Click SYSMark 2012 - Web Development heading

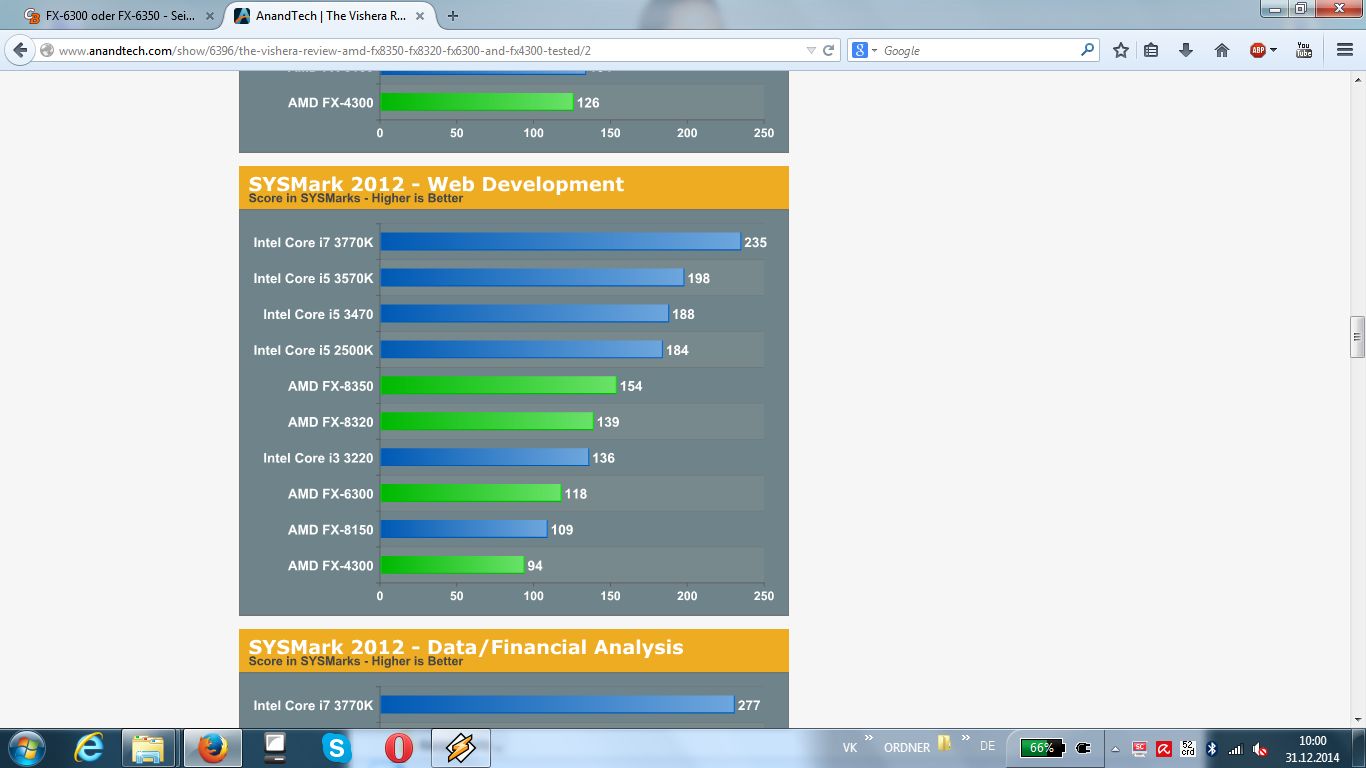tap(436, 184)
